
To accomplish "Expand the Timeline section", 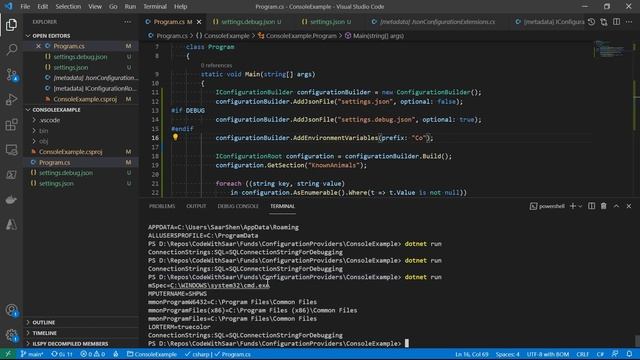I will click(x=44, y=333).
